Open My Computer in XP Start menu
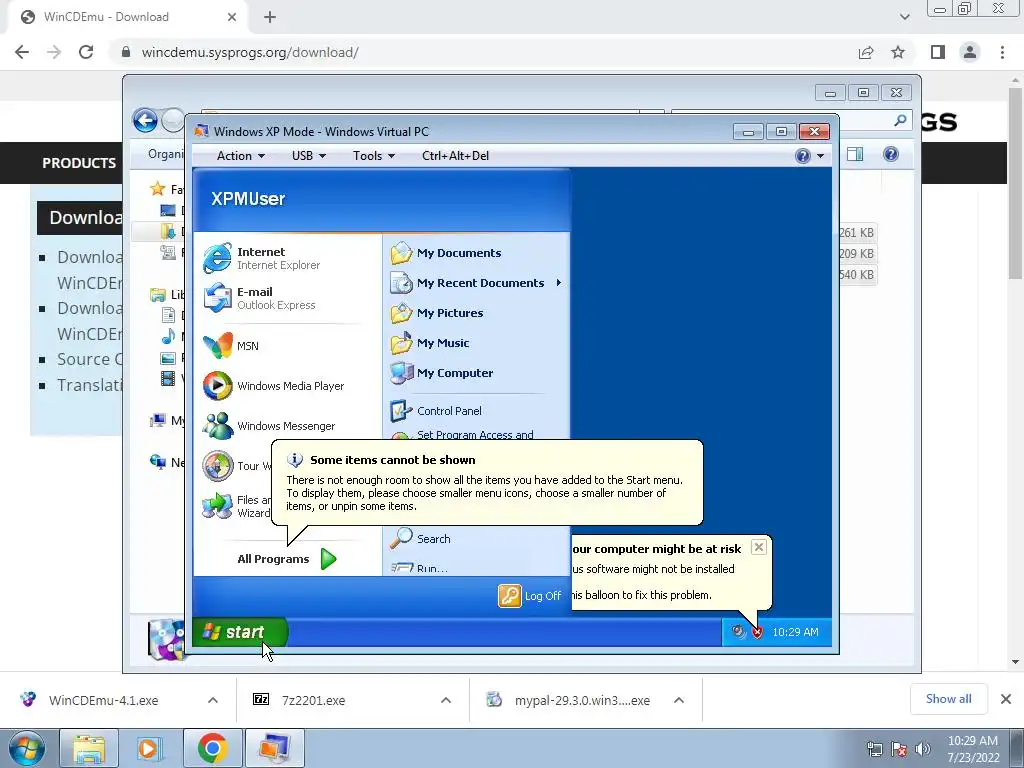 pyautogui.click(x=442, y=373)
